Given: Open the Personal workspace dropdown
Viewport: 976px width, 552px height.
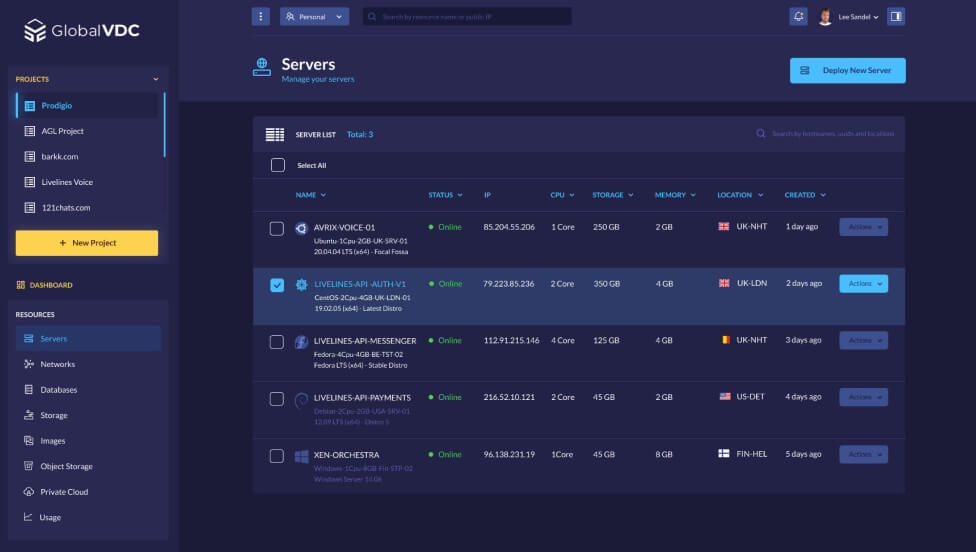Looking at the screenshot, I should 314,17.
